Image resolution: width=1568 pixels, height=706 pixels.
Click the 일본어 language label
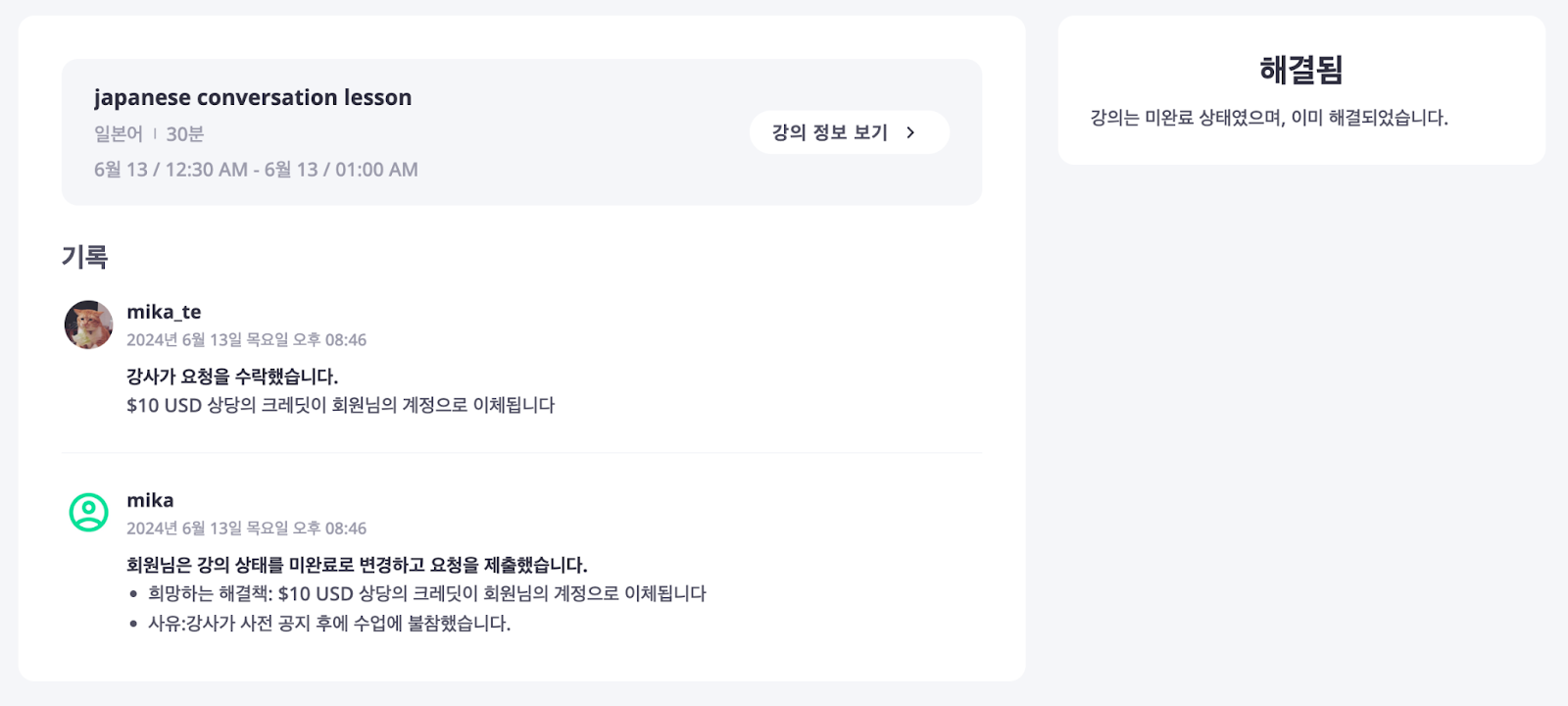click(119, 134)
